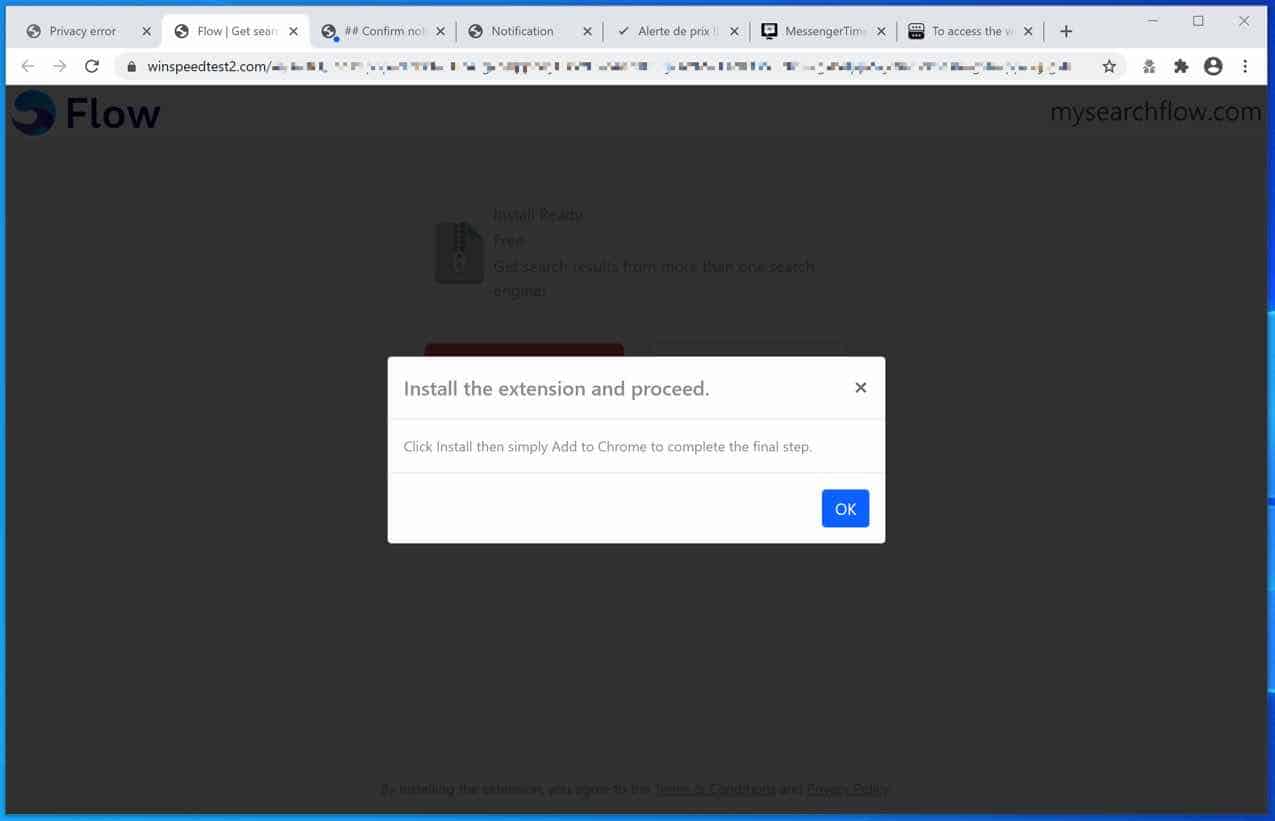The height and width of the screenshot is (821, 1275).
Task: Close the Privacy error tab
Action: click(146, 31)
